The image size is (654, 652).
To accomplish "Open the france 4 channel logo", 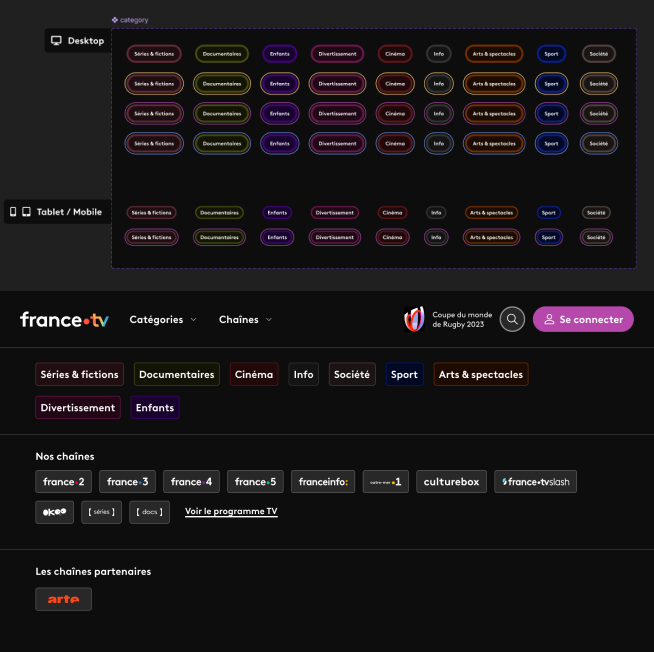I will point(191,482).
